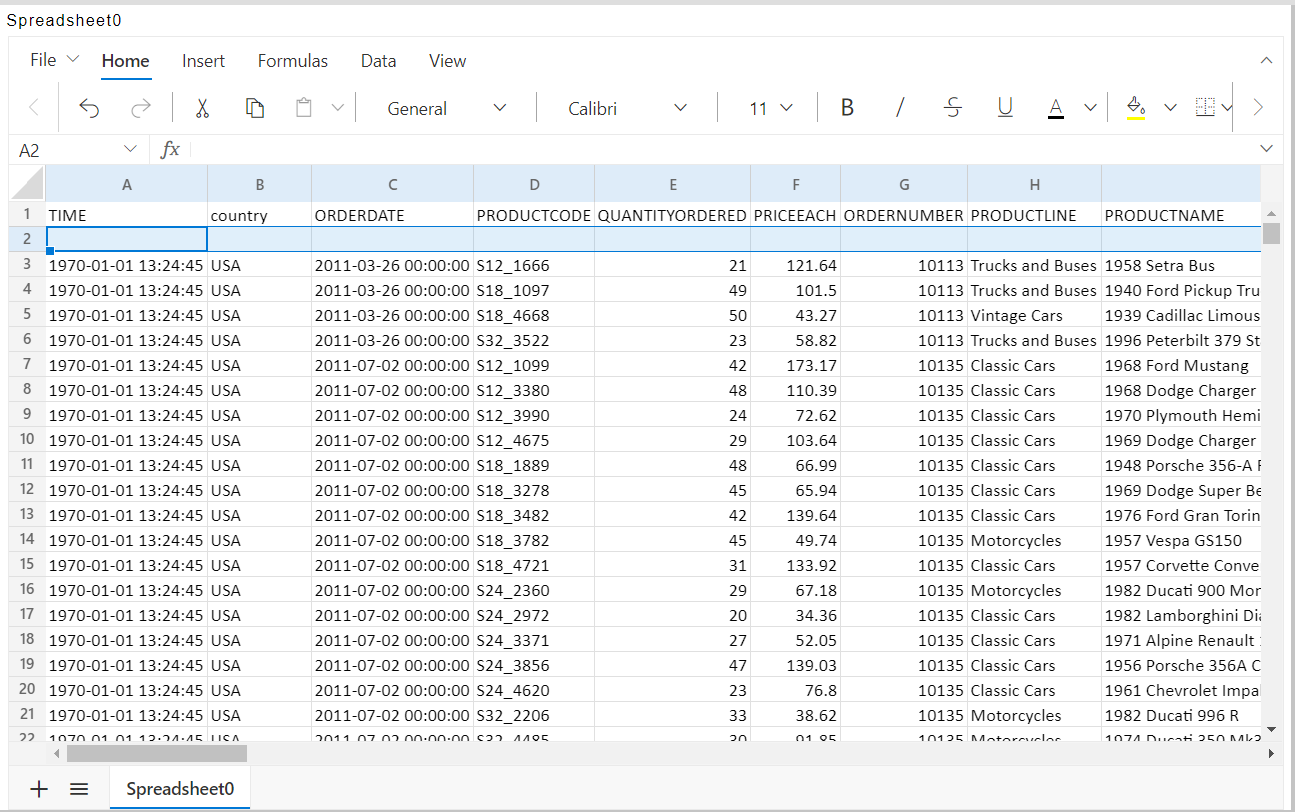
Task: Select column E header
Action: (673, 184)
